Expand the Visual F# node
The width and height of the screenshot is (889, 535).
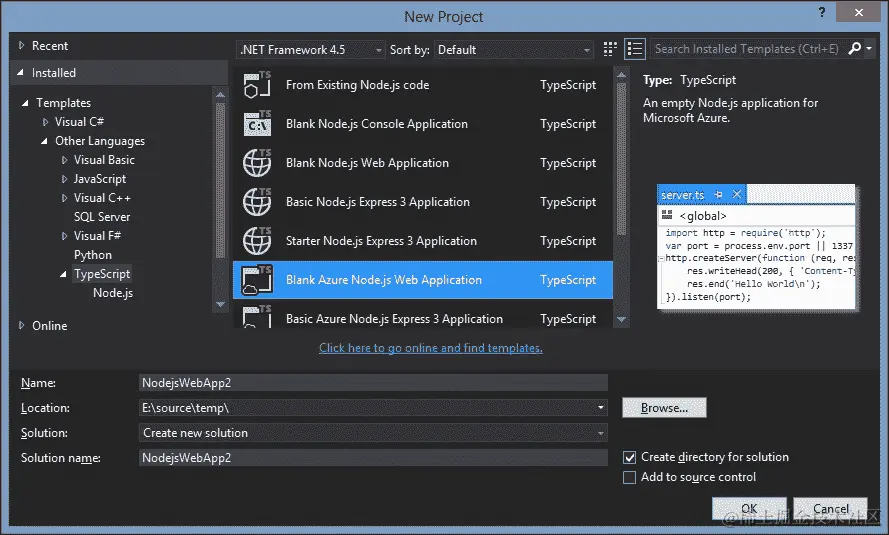64,236
